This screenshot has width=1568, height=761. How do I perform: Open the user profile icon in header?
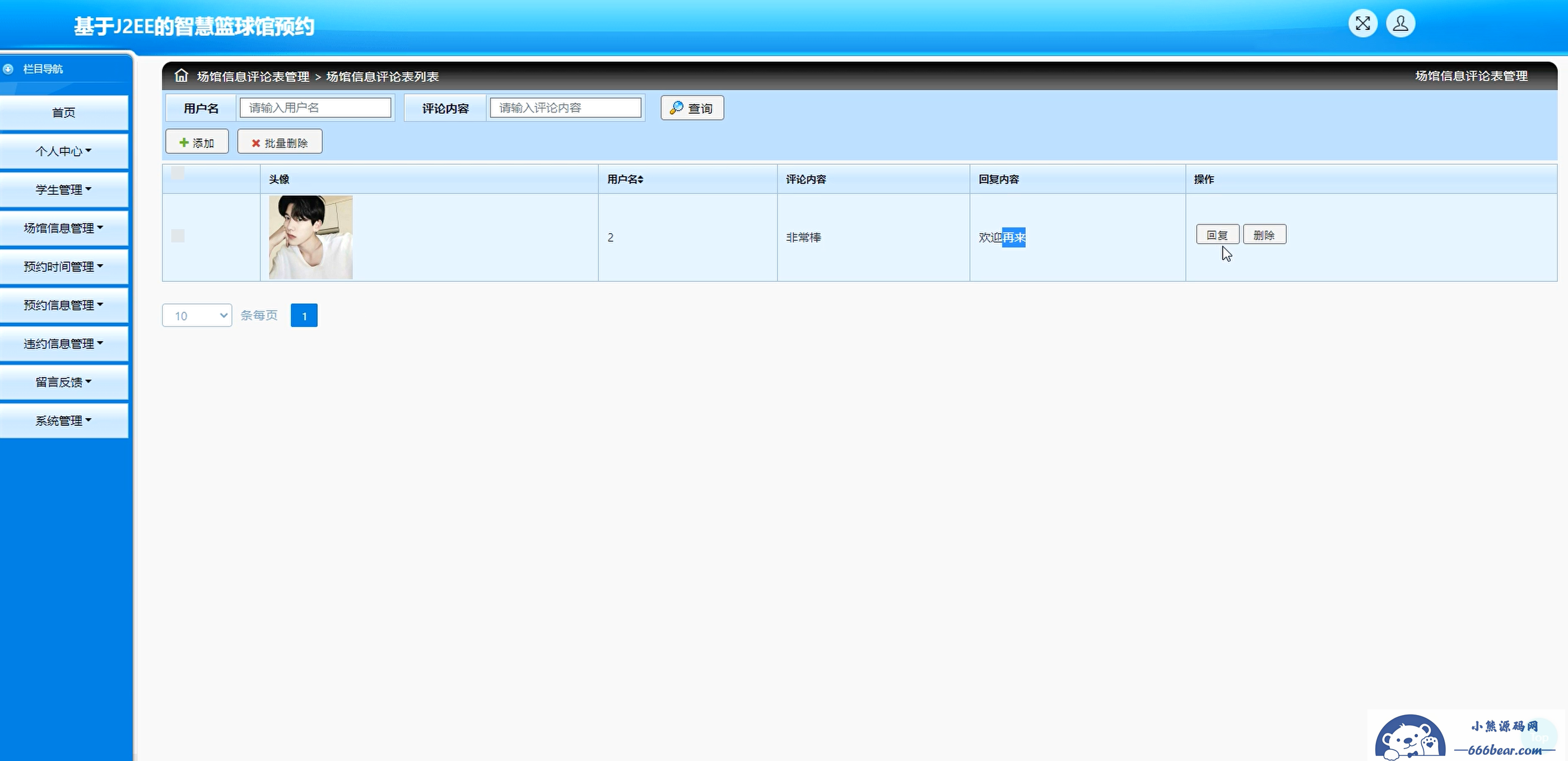pyautogui.click(x=1401, y=24)
